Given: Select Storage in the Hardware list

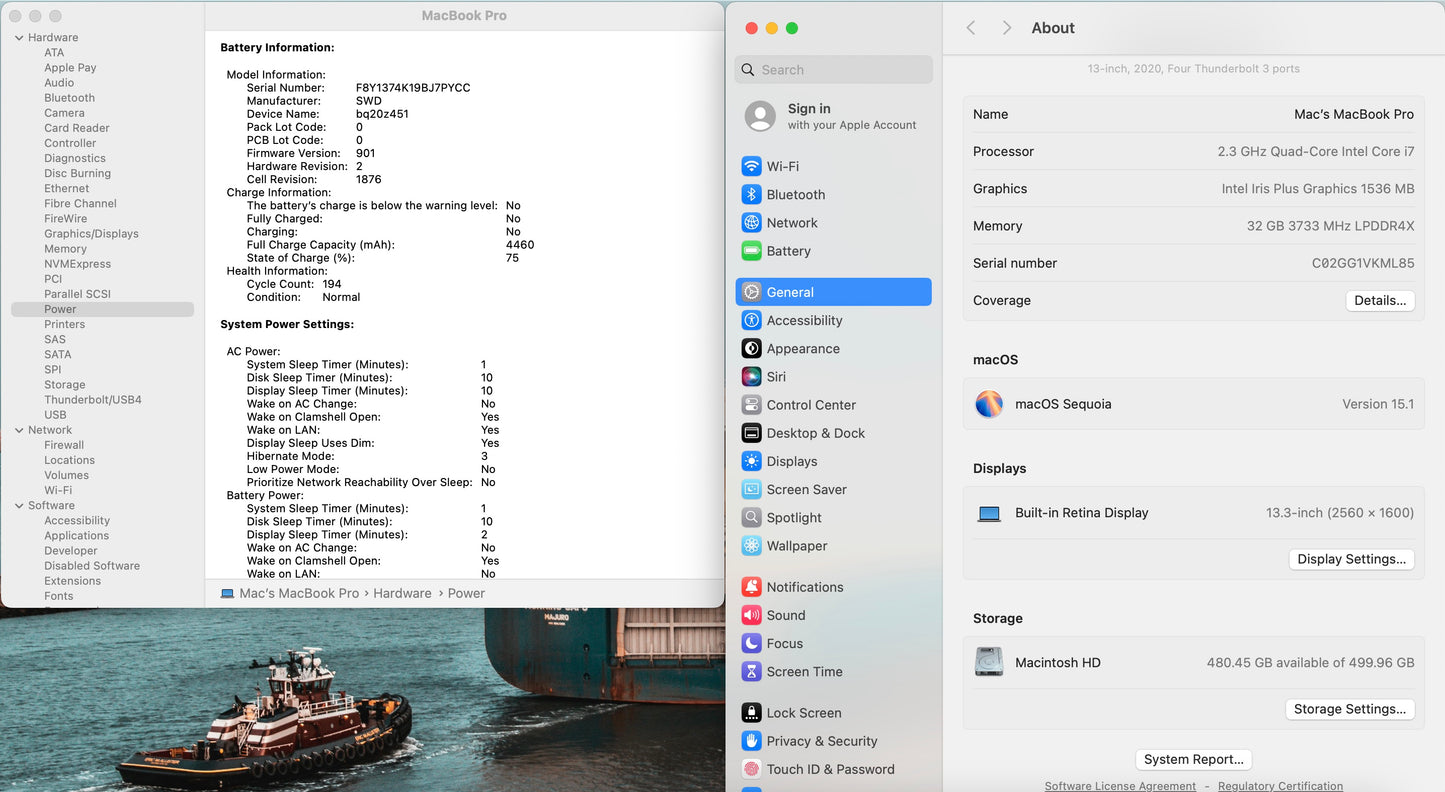Looking at the screenshot, I should [x=64, y=385].
